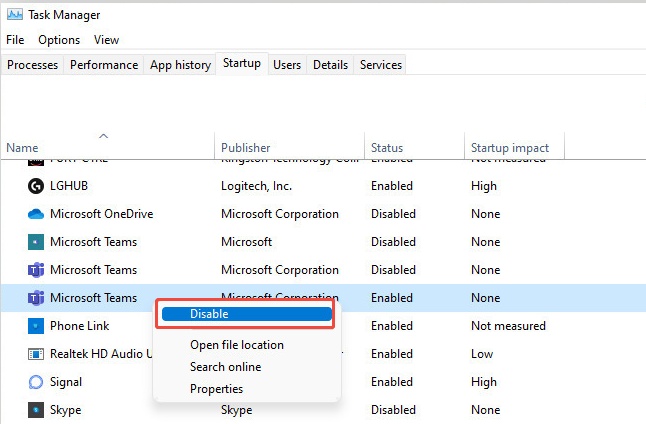Image resolution: width=646 pixels, height=424 pixels.
Task: Click the Enabled status in the Phone Link row
Action: [x=391, y=326]
